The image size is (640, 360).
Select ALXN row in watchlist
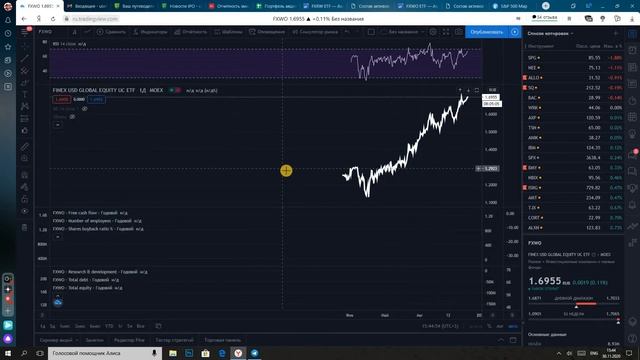click(x=573, y=228)
